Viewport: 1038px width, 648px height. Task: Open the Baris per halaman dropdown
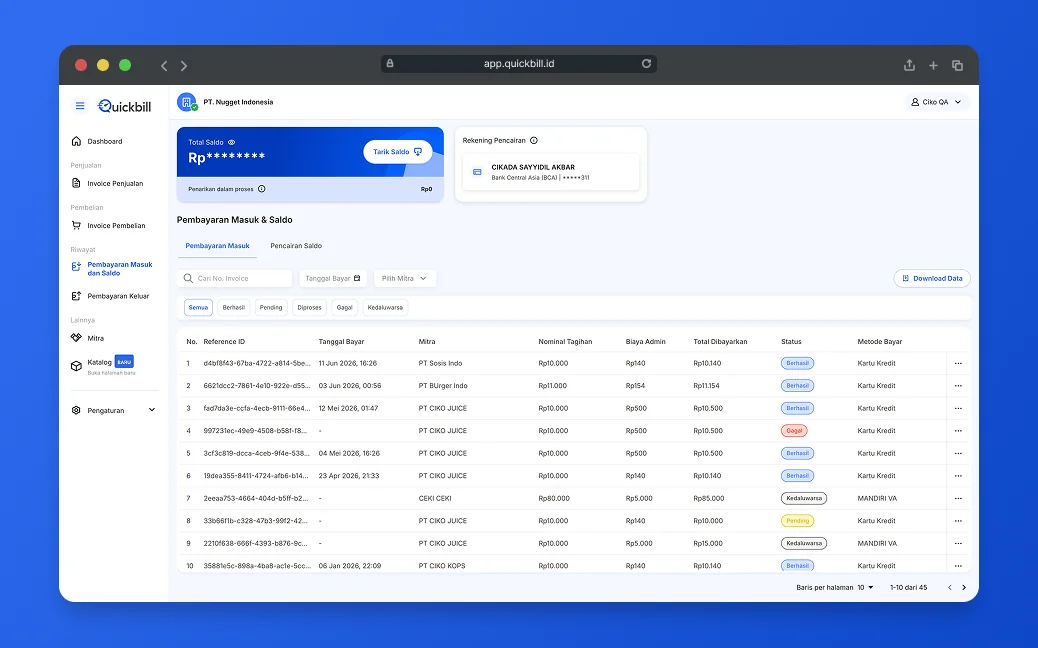point(865,587)
